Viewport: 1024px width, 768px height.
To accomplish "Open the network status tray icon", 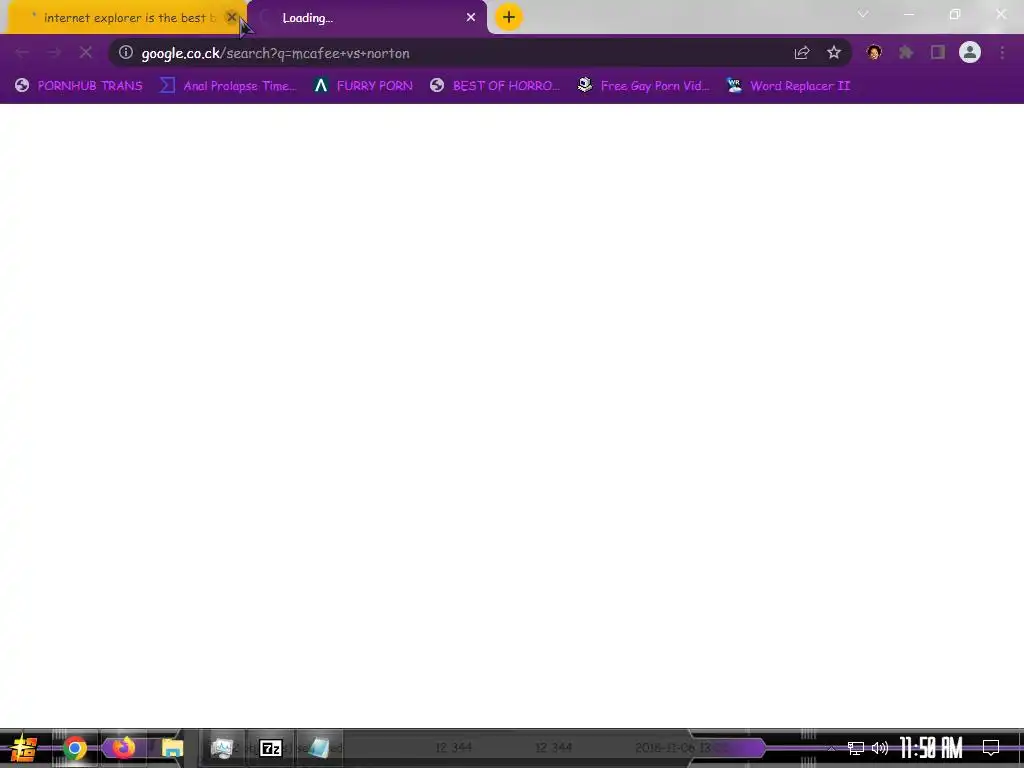I will (x=856, y=748).
